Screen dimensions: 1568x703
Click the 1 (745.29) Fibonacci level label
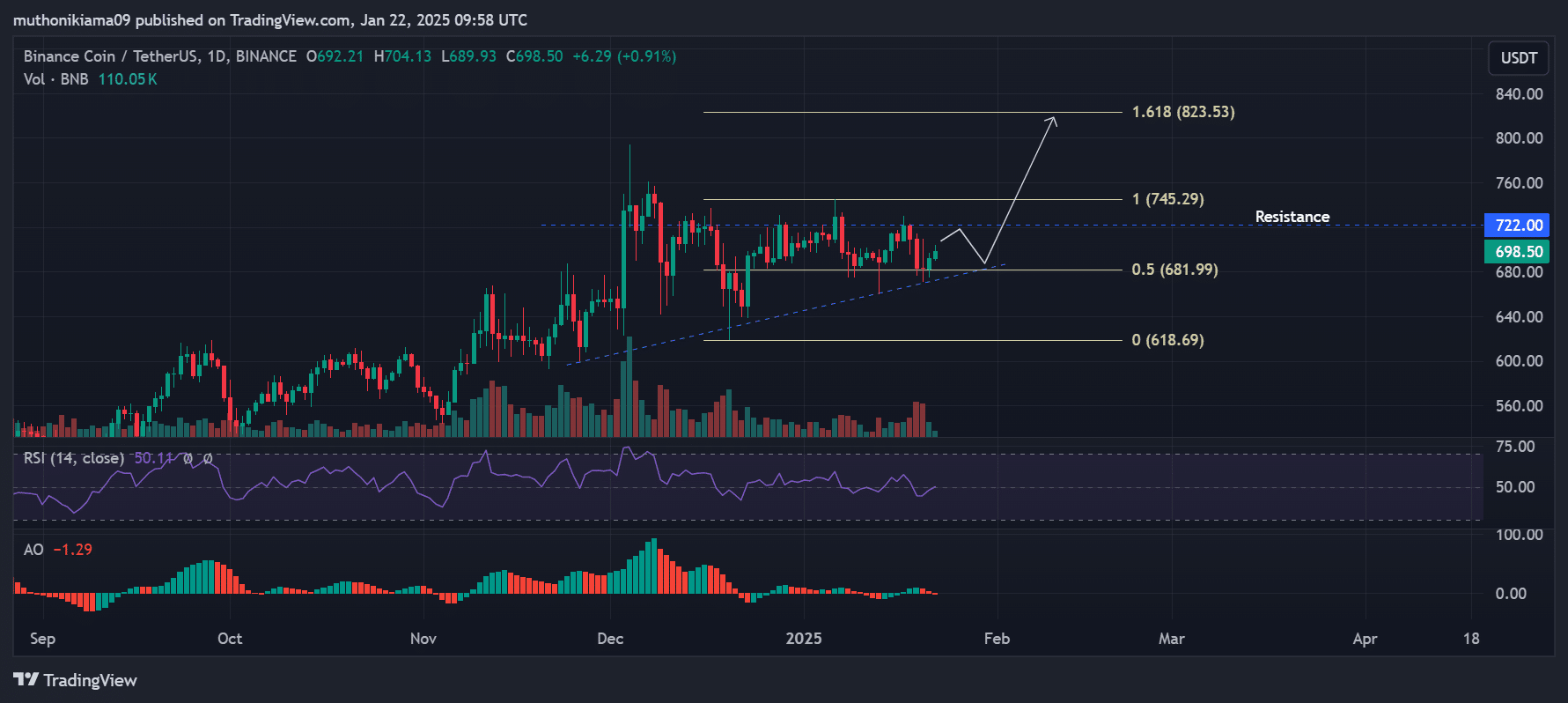coord(1167,199)
